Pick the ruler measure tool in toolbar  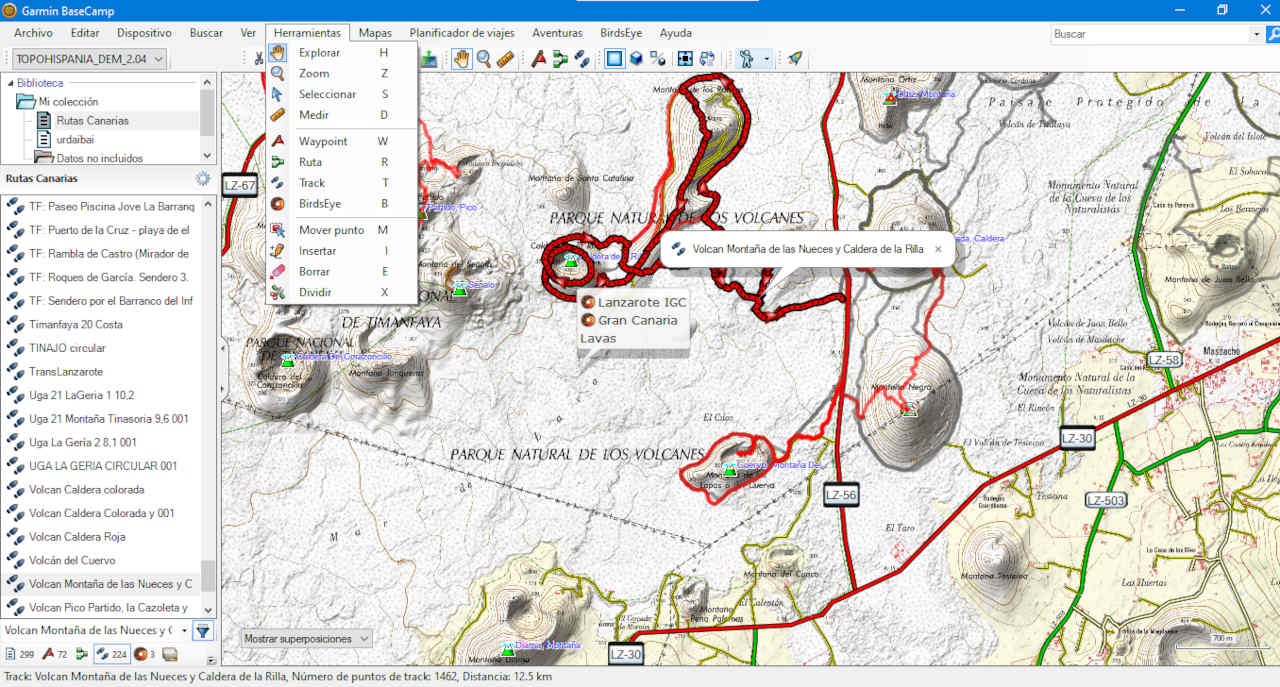pyautogui.click(x=505, y=59)
